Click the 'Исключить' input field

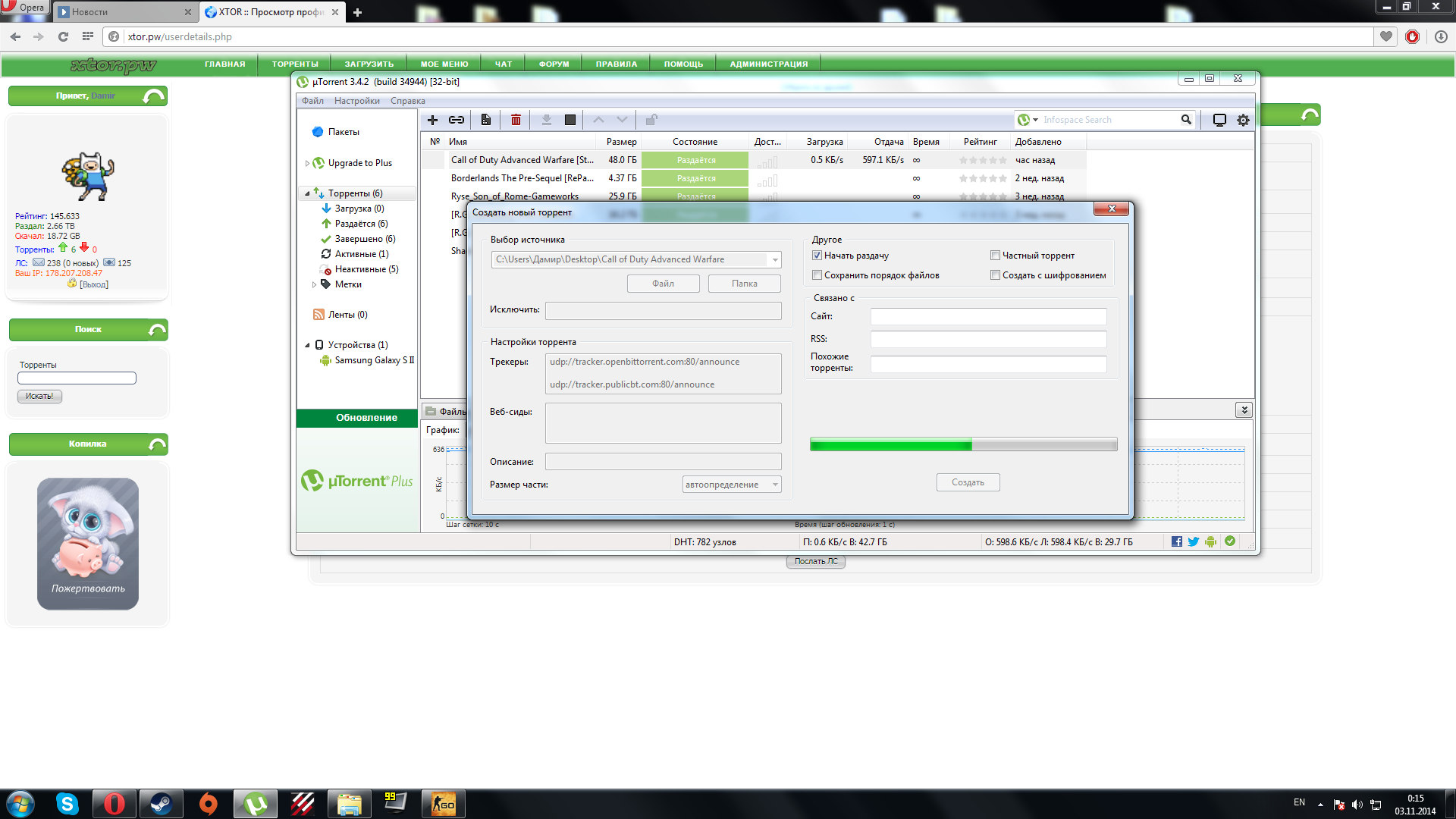663,310
